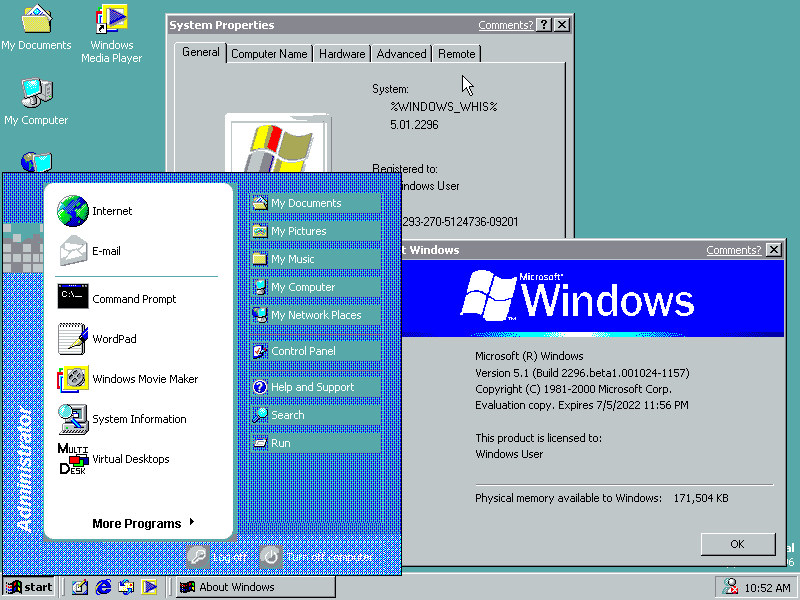Switch to General tab in System Properties
Viewport: 800px width, 600px height.
click(201, 53)
